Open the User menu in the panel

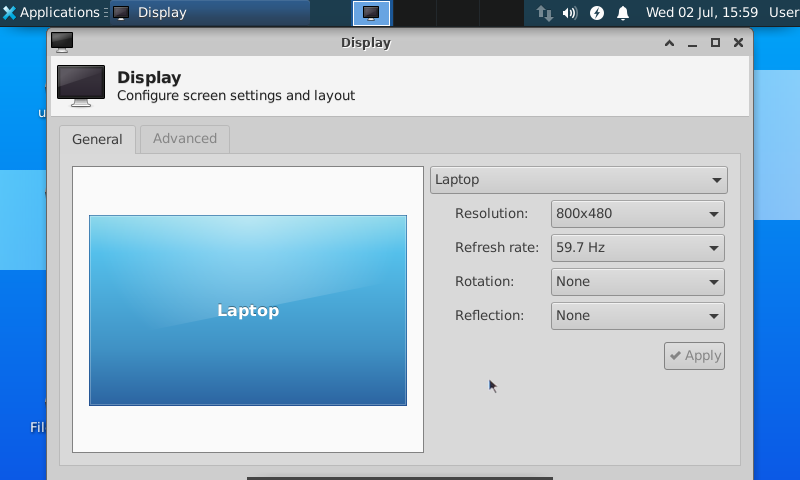[783, 13]
